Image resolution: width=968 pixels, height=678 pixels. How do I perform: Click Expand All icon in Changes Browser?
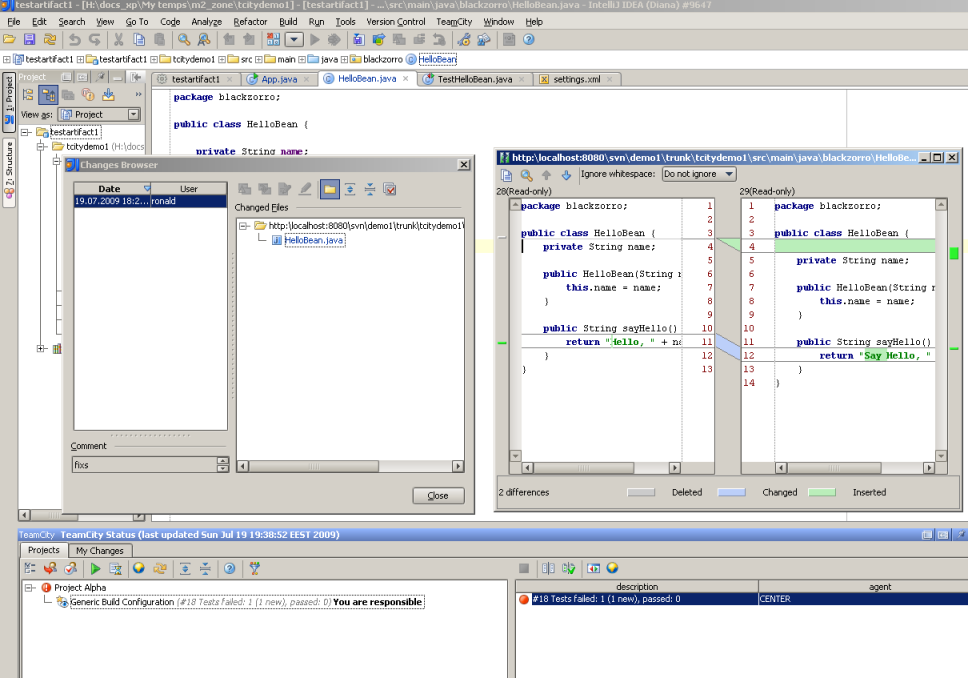click(350, 189)
